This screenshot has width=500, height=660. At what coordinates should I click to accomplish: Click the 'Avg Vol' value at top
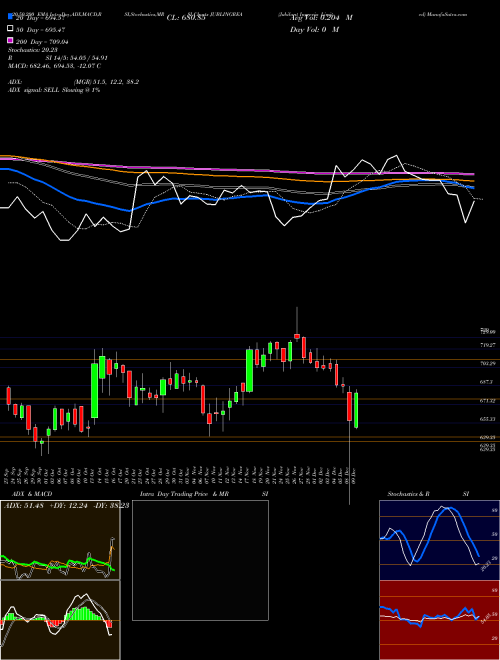[321, 18]
